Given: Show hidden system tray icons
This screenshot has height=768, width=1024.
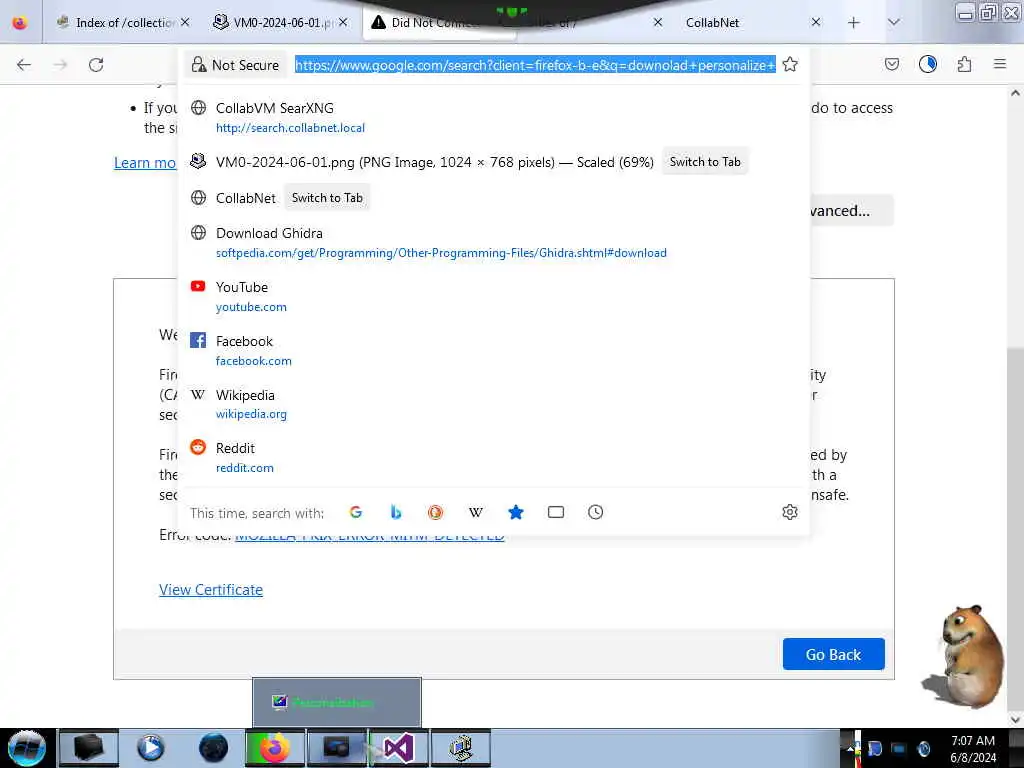Looking at the screenshot, I should tap(850, 748).
